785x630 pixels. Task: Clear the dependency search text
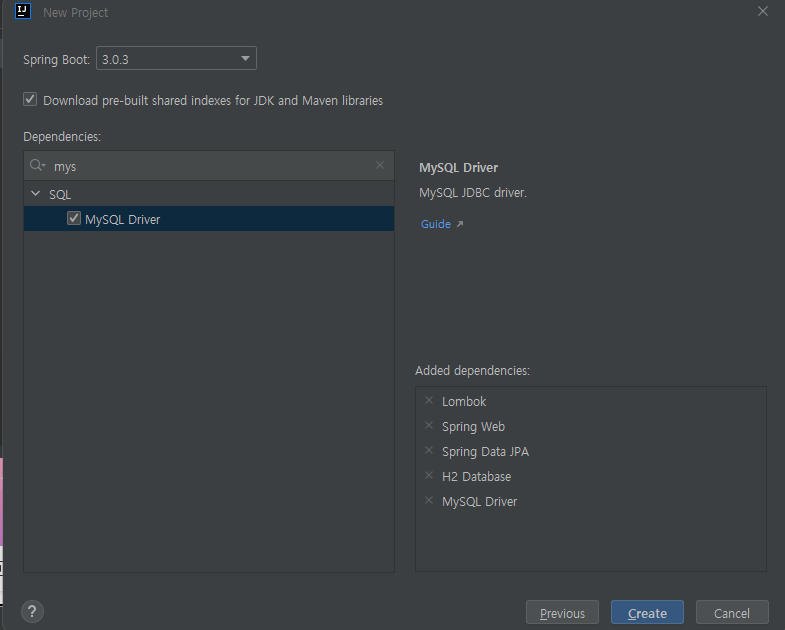pos(380,165)
